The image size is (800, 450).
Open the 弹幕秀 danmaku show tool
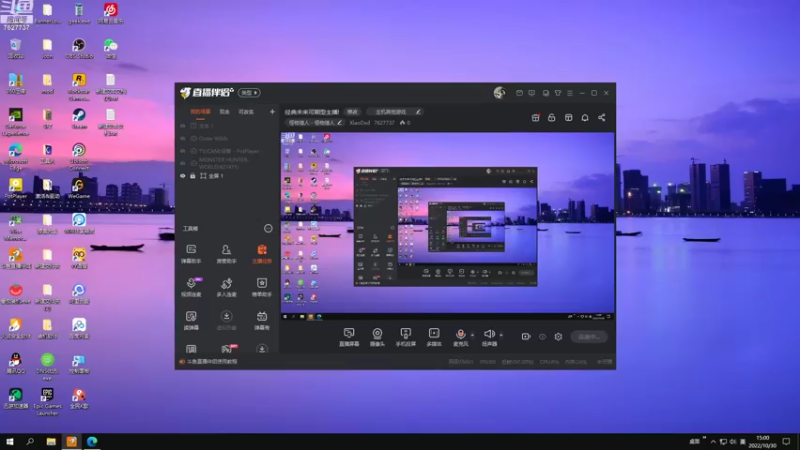[x=262, y=320]
